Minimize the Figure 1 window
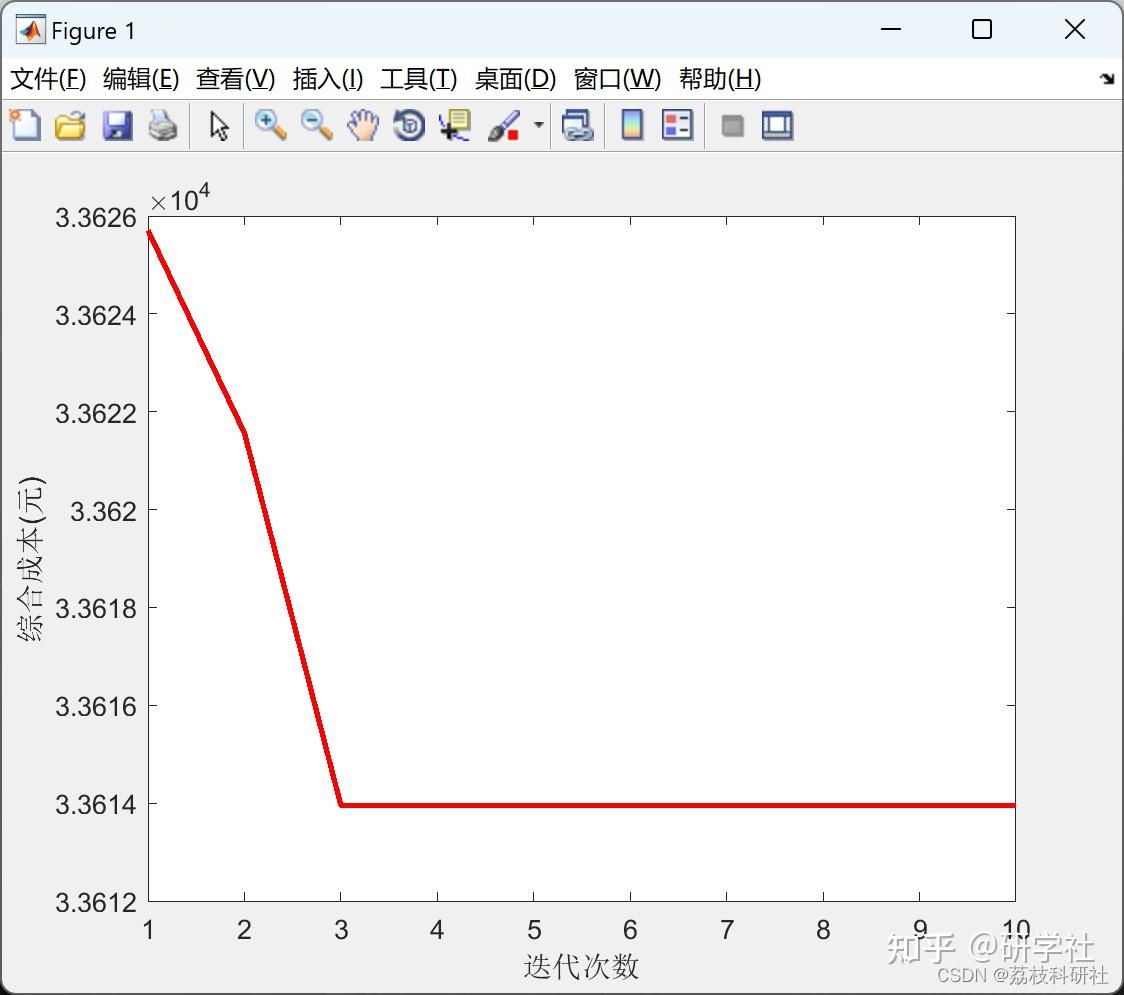The width and height of the screenshot is (1124, 995). [890, 29]
